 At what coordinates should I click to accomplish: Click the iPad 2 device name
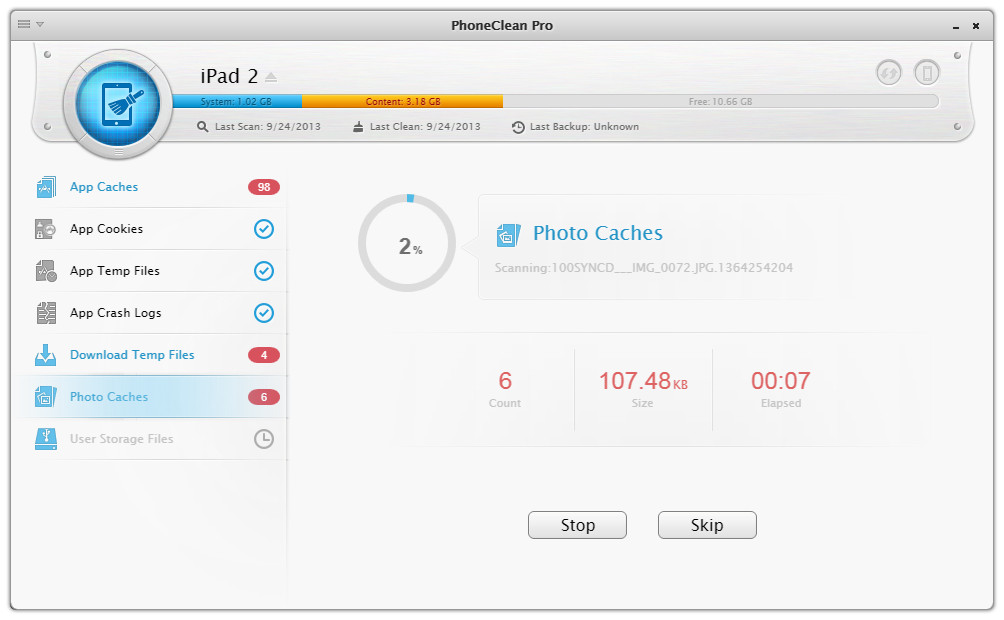[x=229, y=76]
